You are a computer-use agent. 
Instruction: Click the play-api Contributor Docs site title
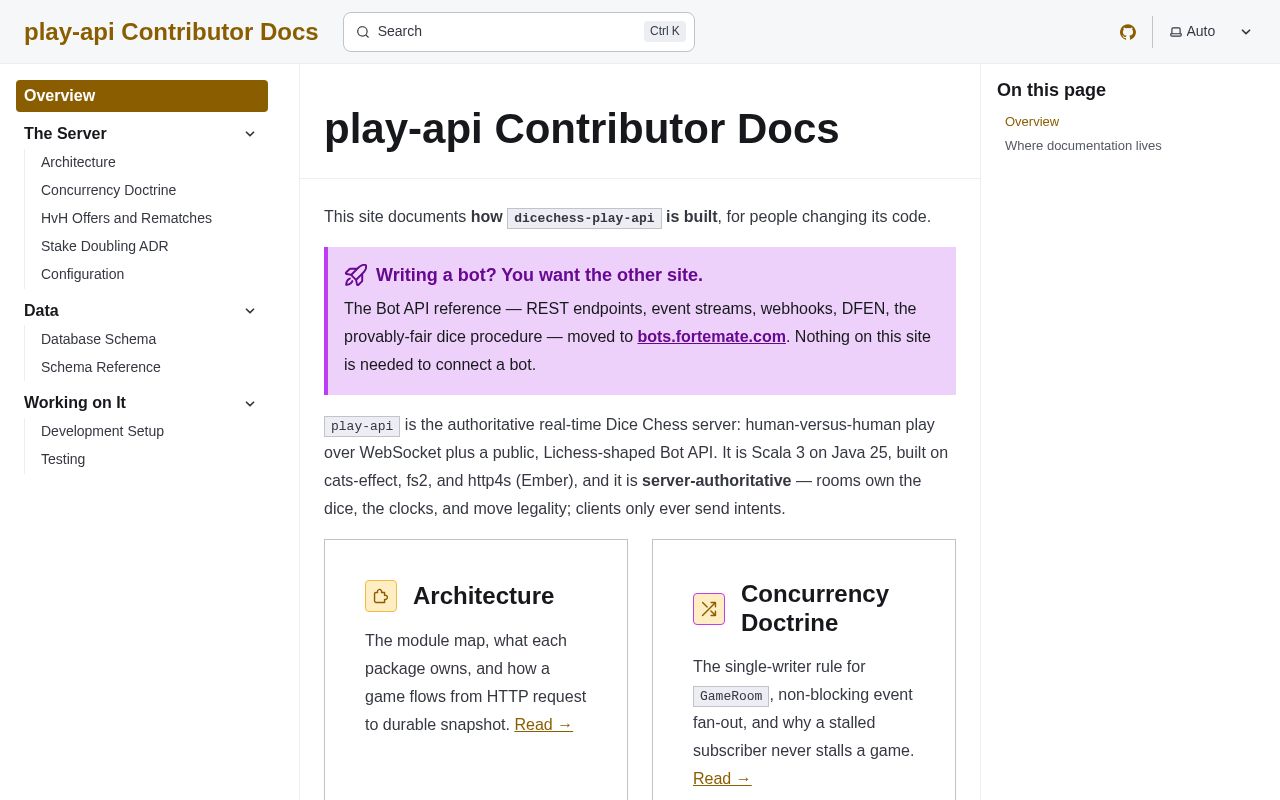tap(171, 32)
